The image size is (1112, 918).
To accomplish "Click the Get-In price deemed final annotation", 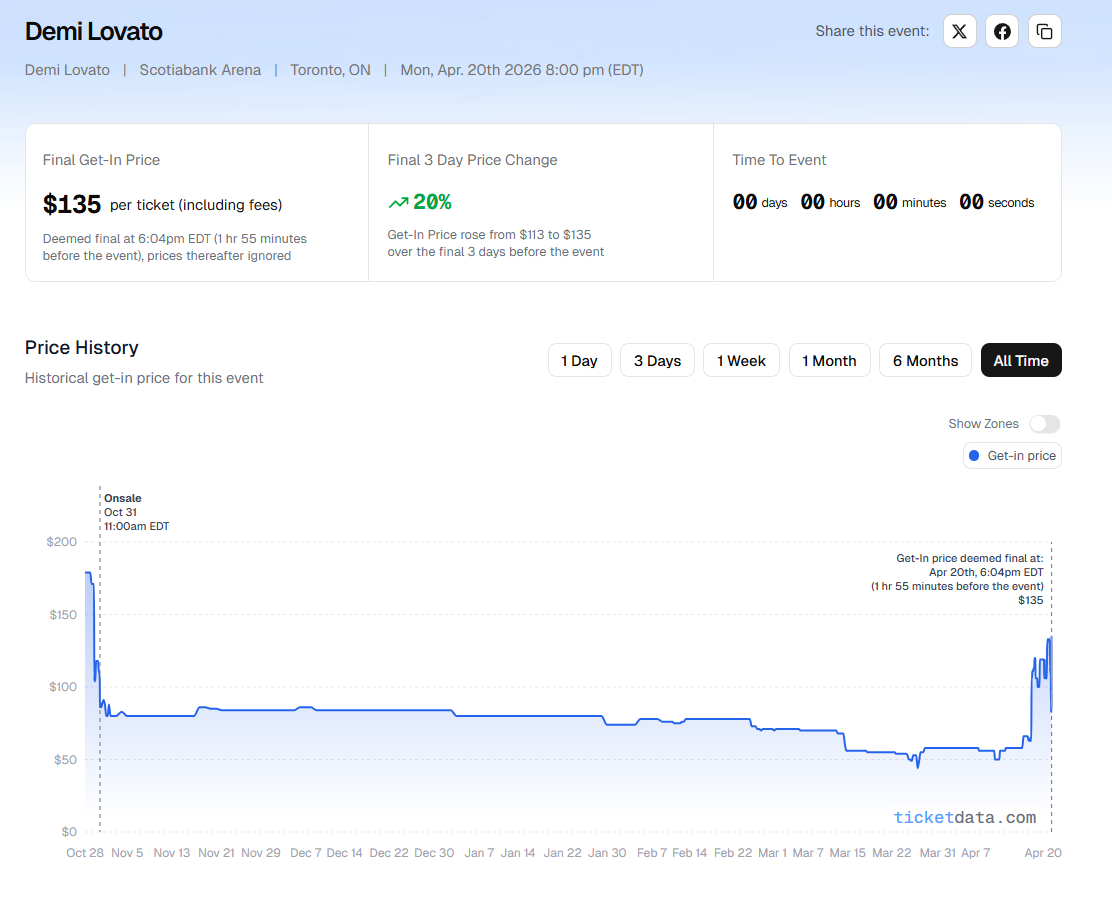I will pyautogui.click(x=957, y=579).
